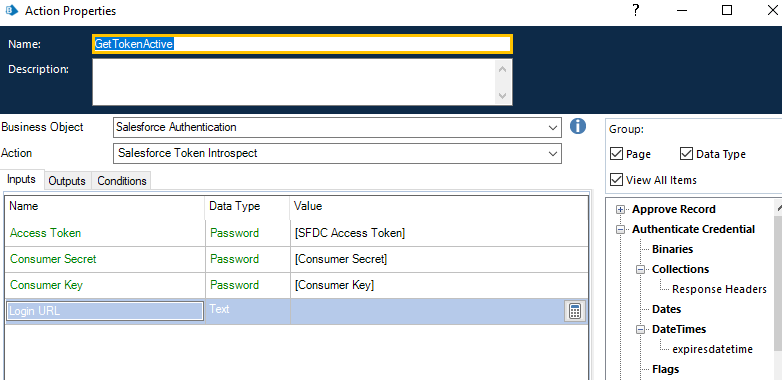This screenshot has width=782, height=380.
Task: Click the Name field containing GetTokenActive
Action: [x=302, y=44]
